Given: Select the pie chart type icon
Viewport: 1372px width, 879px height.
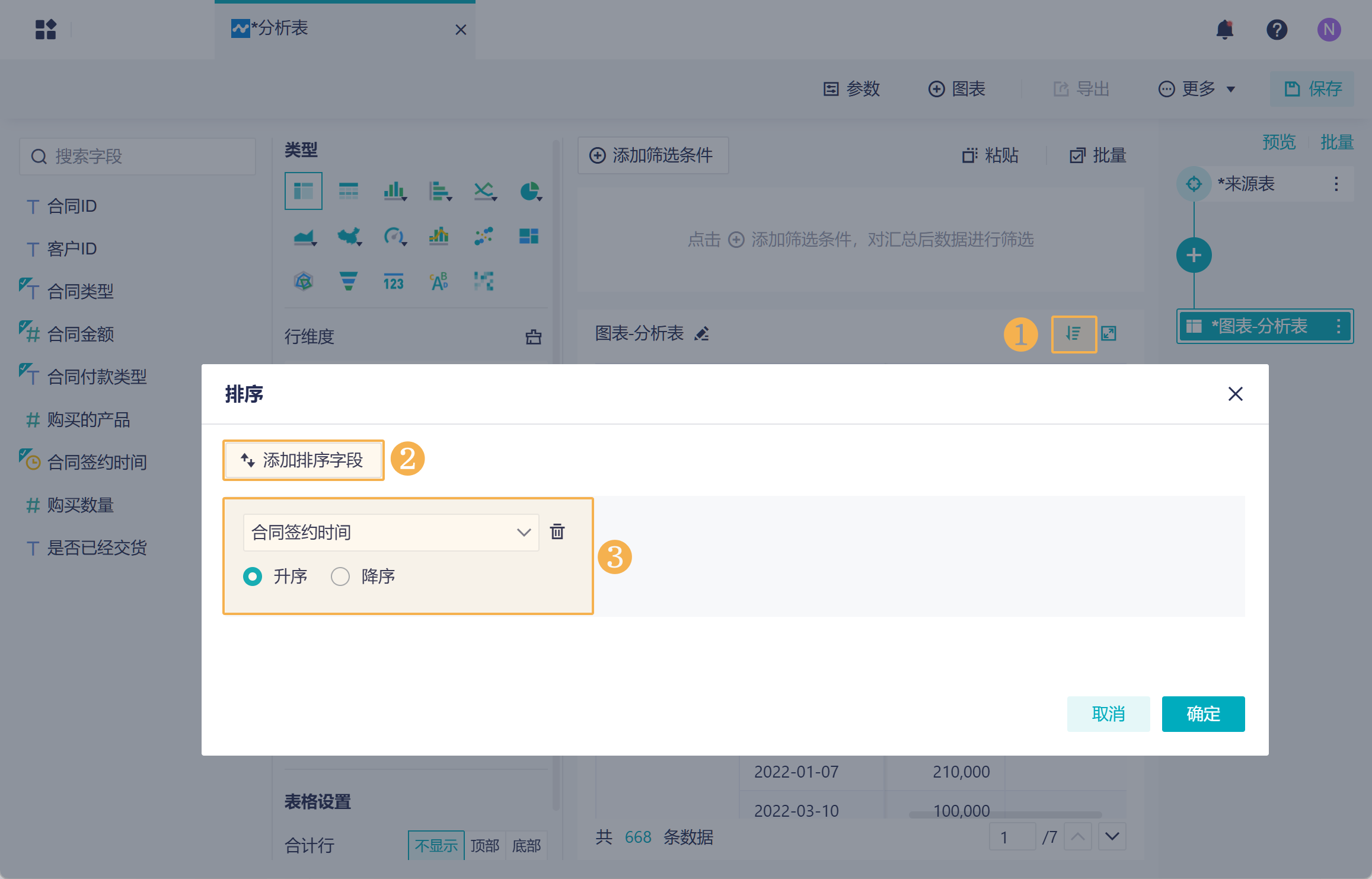Looking at the screenshot, I should click(x=529, y=192).
